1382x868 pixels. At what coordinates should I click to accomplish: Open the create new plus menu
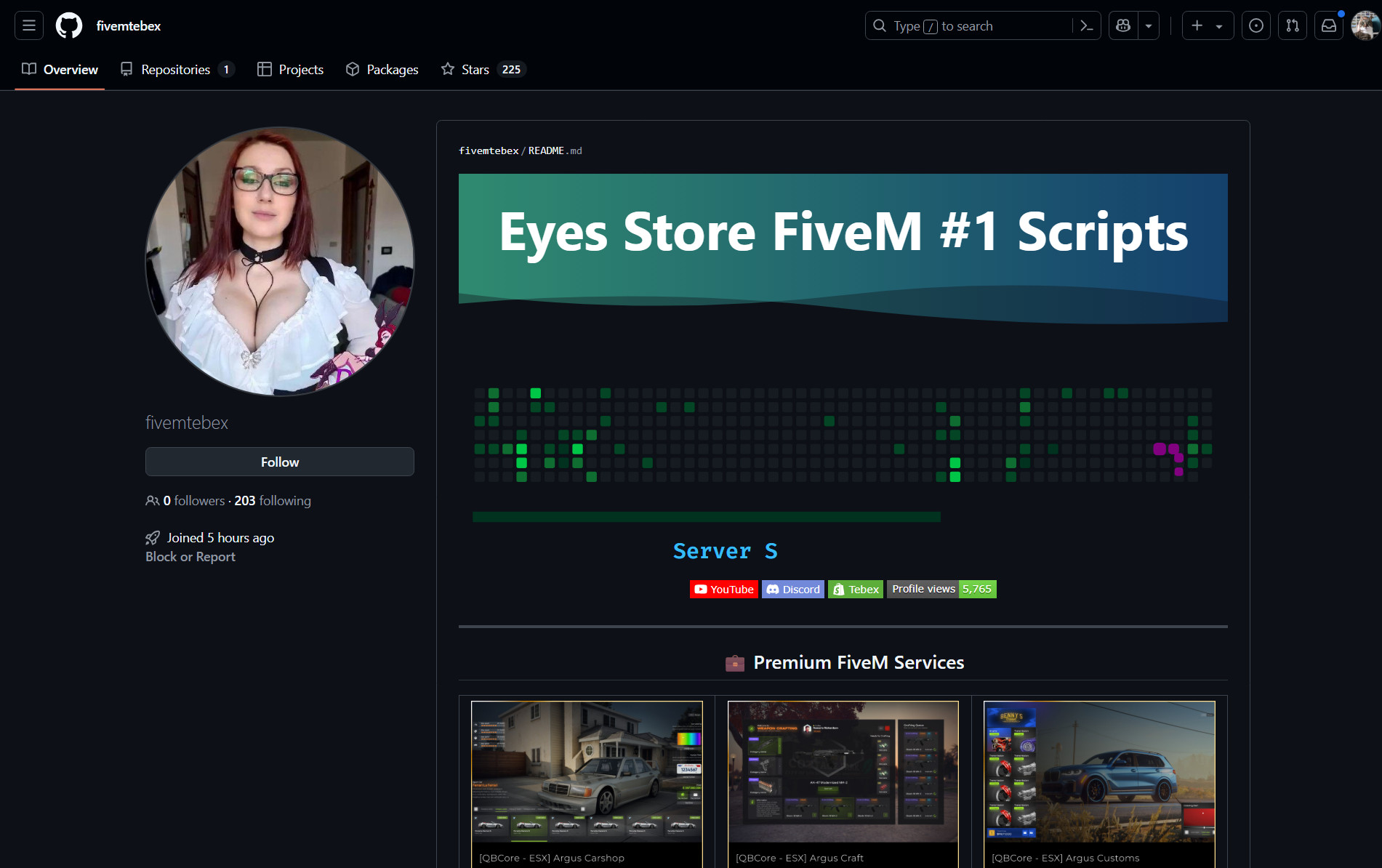[1208, 25]
